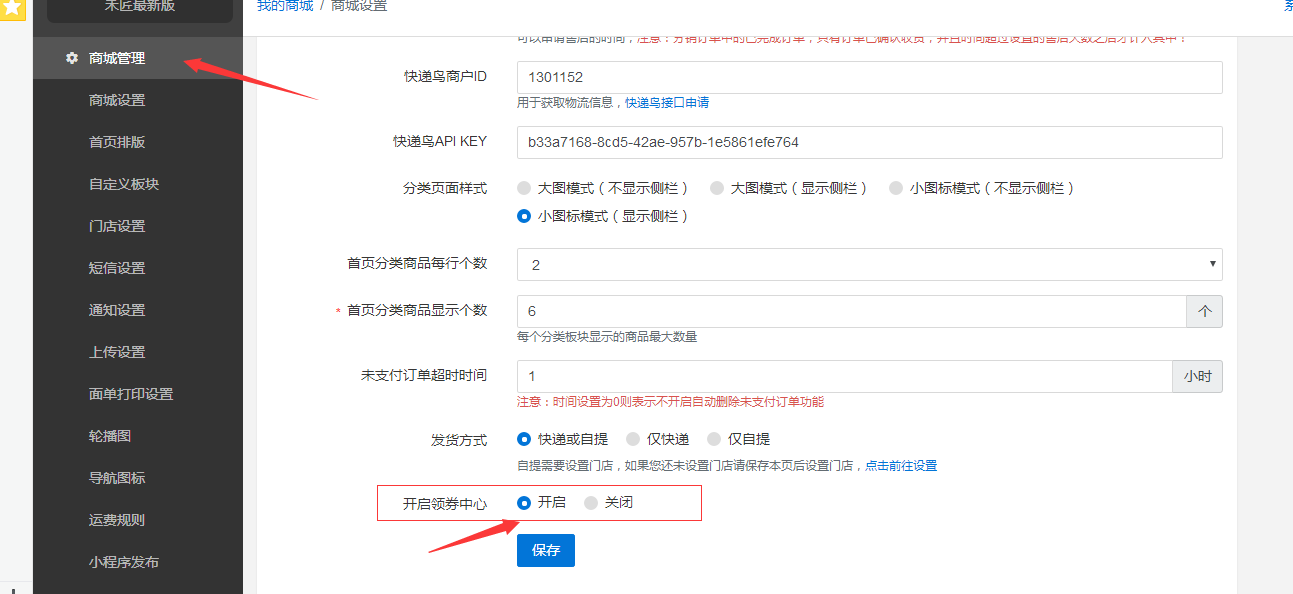Expand 首页分类商品每行个数 dropdown

point(869,264)
